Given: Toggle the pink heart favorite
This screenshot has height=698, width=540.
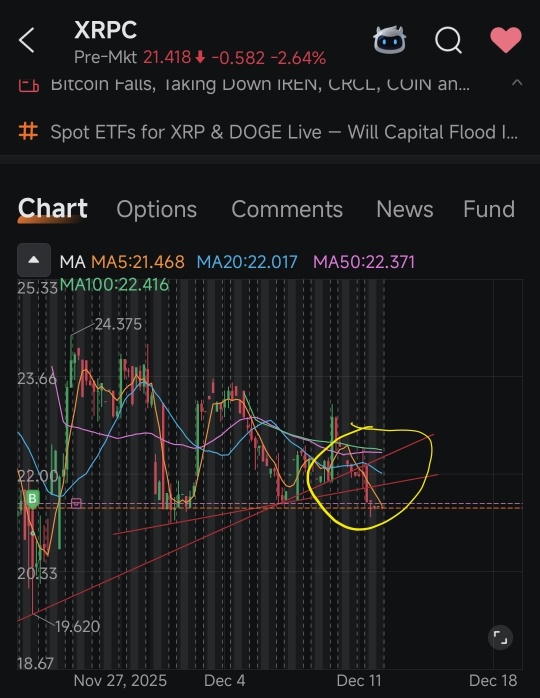Looking at the screenshot, I should tap(506, 39).
